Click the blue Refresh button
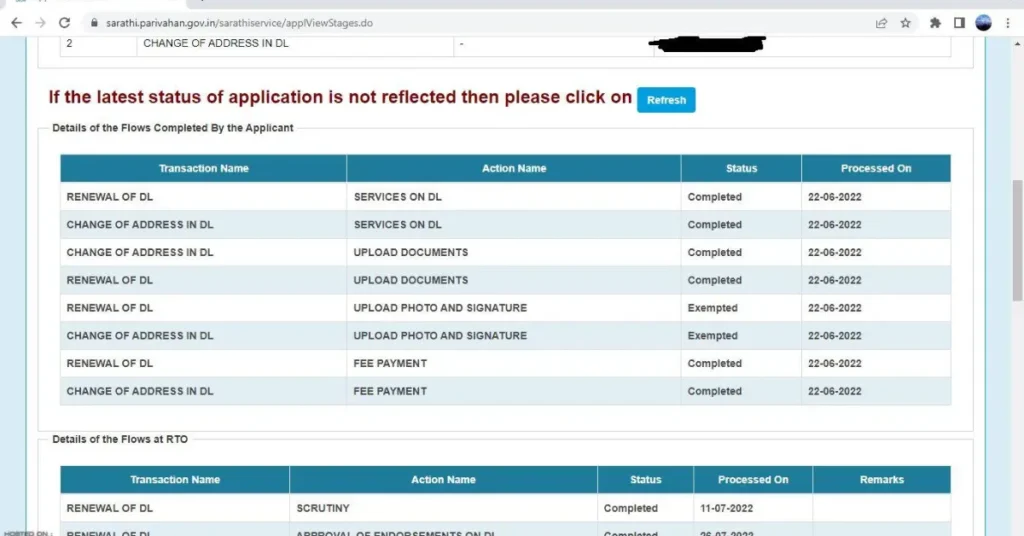 pos(666,100)
